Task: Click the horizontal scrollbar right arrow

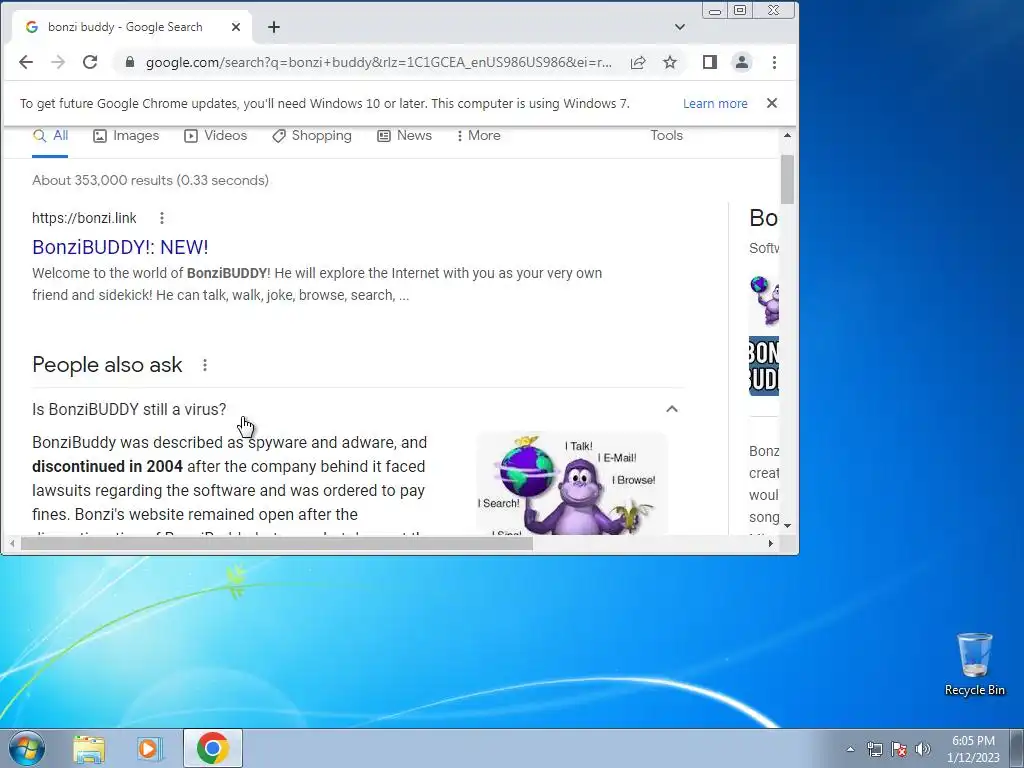Action: (771, 543)
